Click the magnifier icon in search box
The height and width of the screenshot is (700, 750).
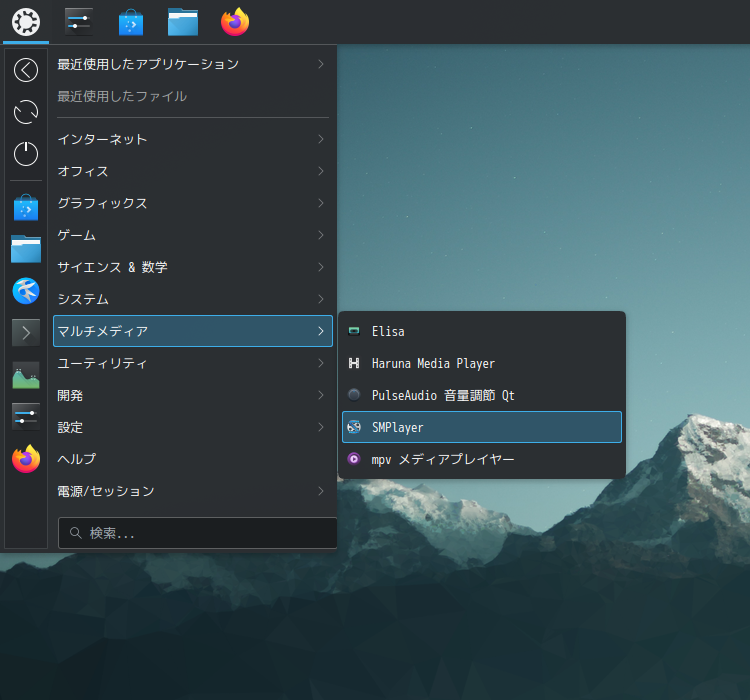(76, 533)
